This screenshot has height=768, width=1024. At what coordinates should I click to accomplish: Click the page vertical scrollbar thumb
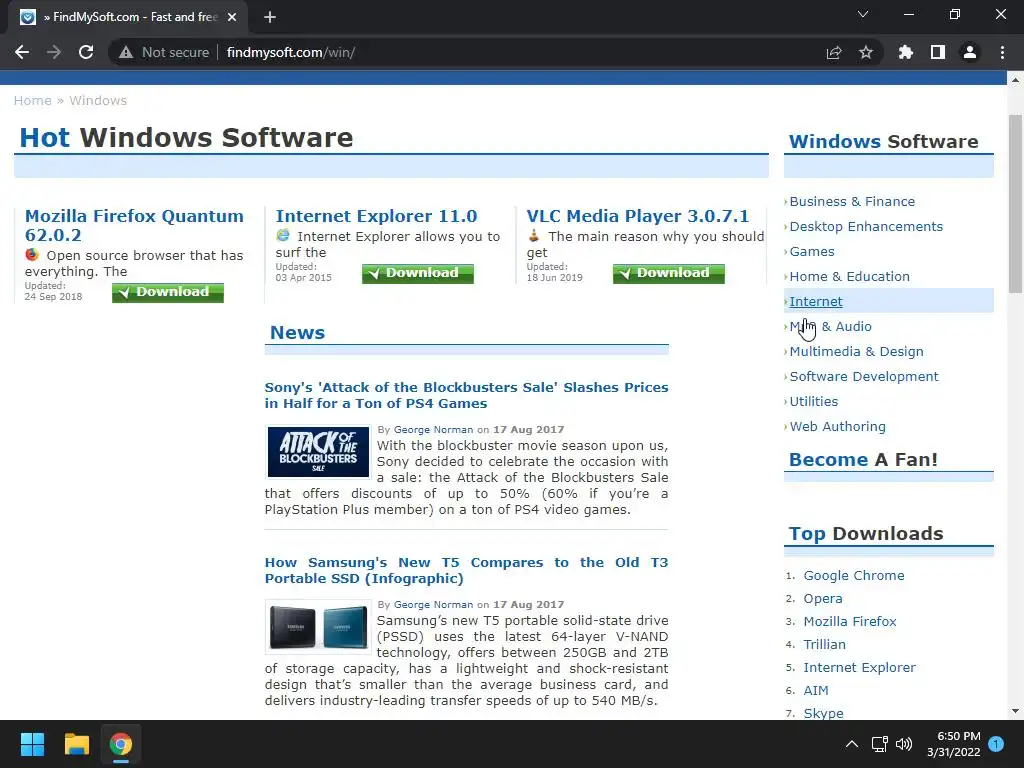1015,204
